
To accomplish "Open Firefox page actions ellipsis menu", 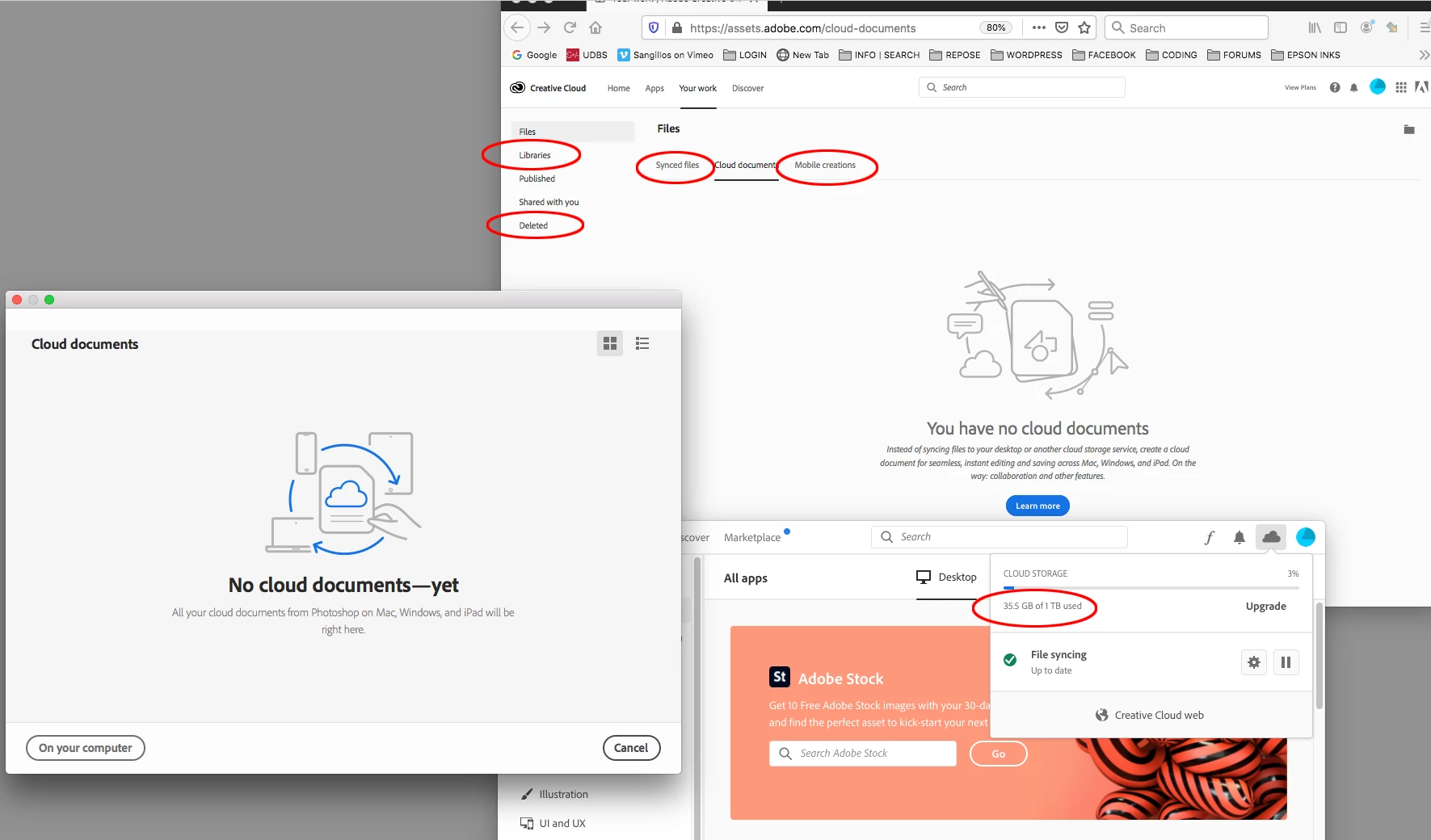I will click(x=1039, y=27).
